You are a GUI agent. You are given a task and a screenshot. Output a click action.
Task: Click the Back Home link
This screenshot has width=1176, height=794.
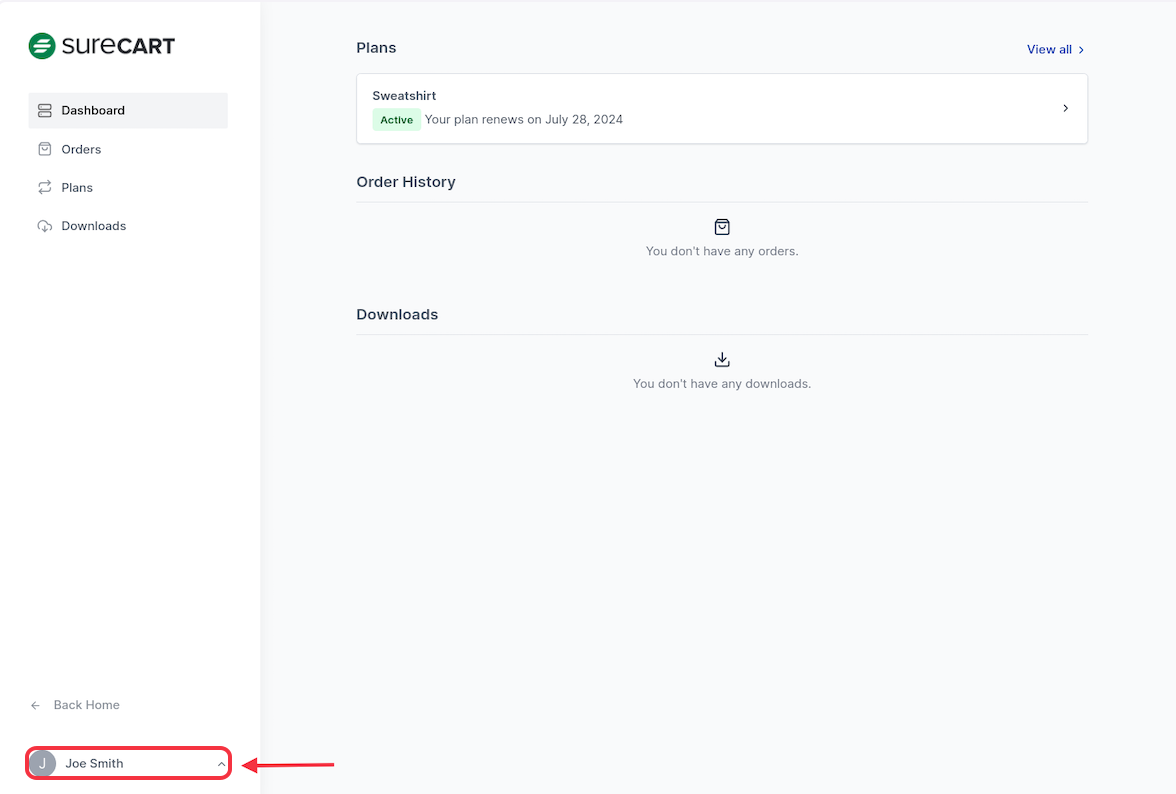[x=86, y=705]
